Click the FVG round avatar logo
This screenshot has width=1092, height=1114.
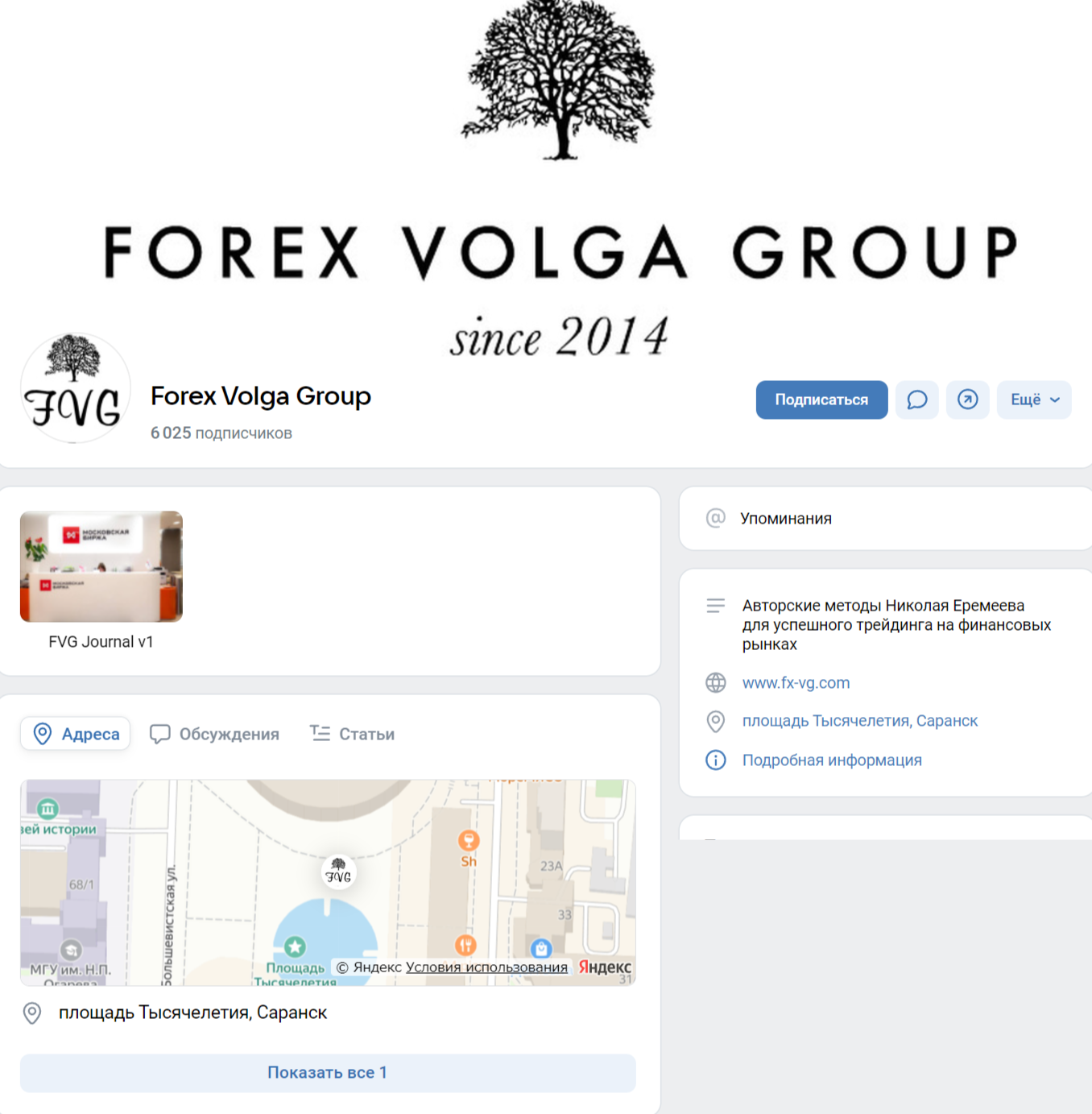(75, 388)
